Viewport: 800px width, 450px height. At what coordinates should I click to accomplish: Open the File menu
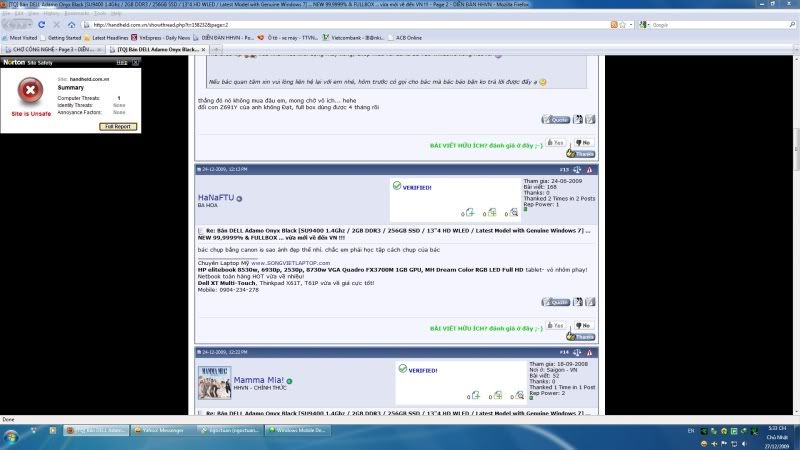click(x=6, y=13)
